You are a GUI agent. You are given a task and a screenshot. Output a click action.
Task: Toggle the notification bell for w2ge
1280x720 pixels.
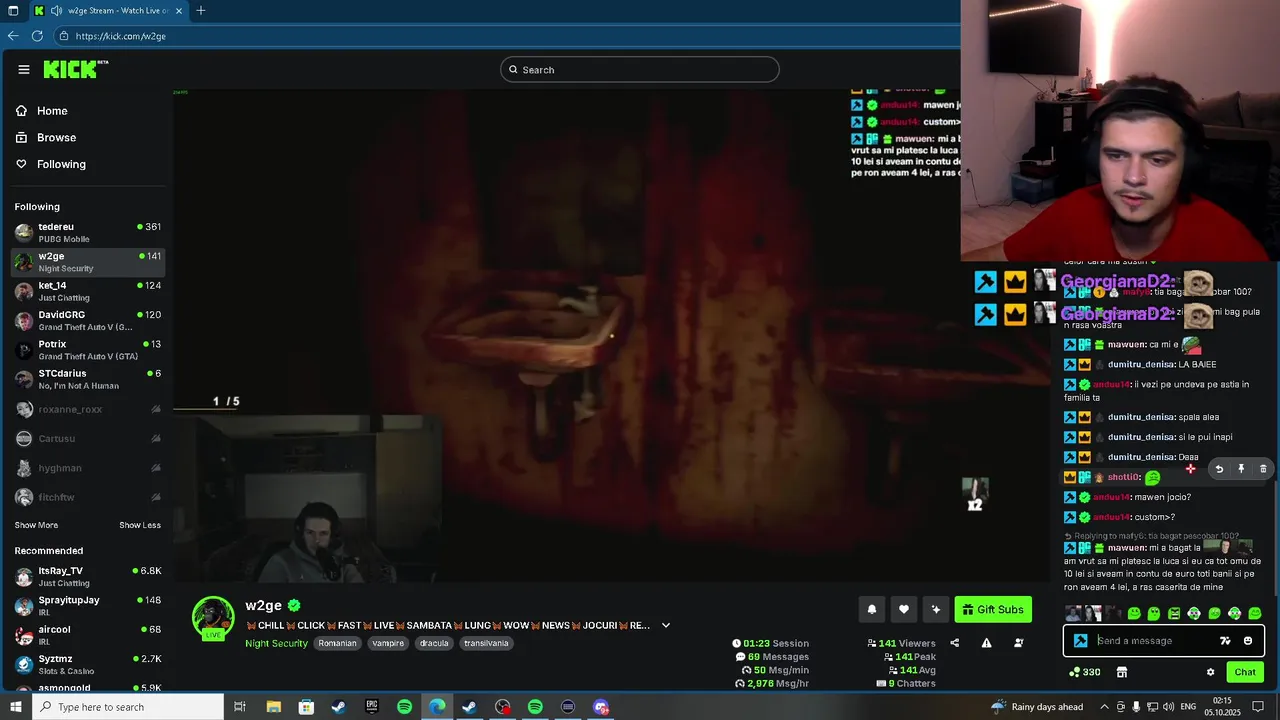[872, 609]
